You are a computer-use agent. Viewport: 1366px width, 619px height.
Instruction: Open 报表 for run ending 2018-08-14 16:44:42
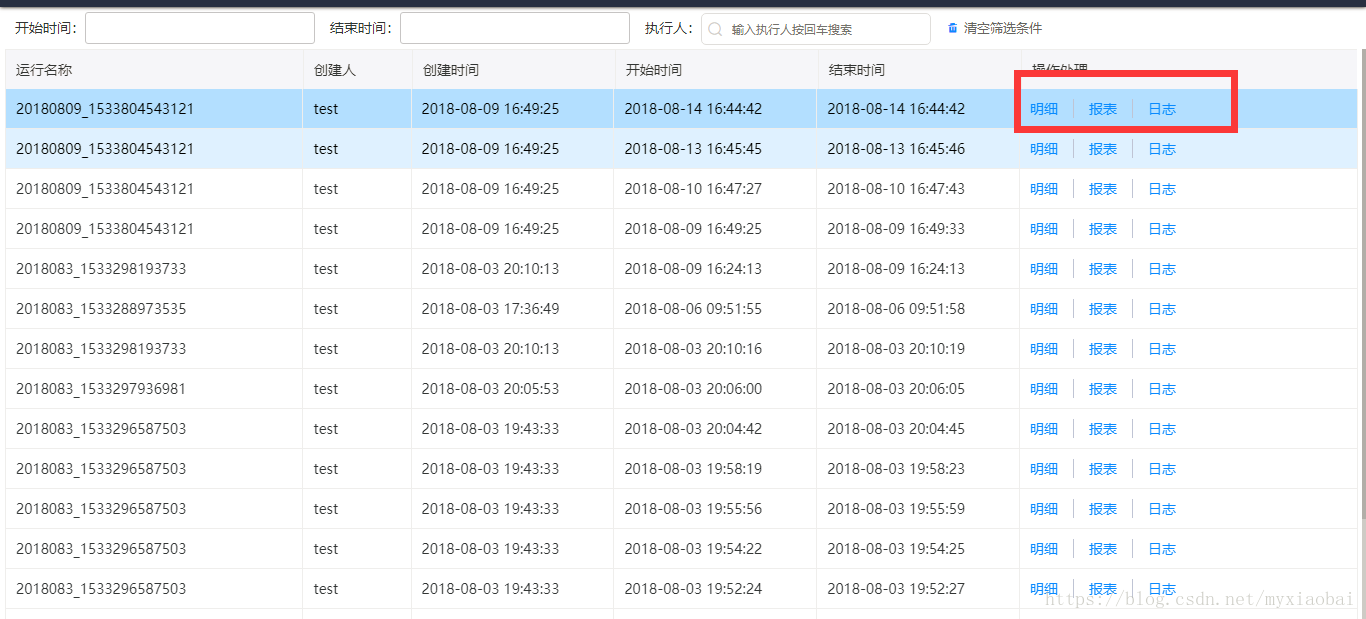click(x=1103, y=109)
